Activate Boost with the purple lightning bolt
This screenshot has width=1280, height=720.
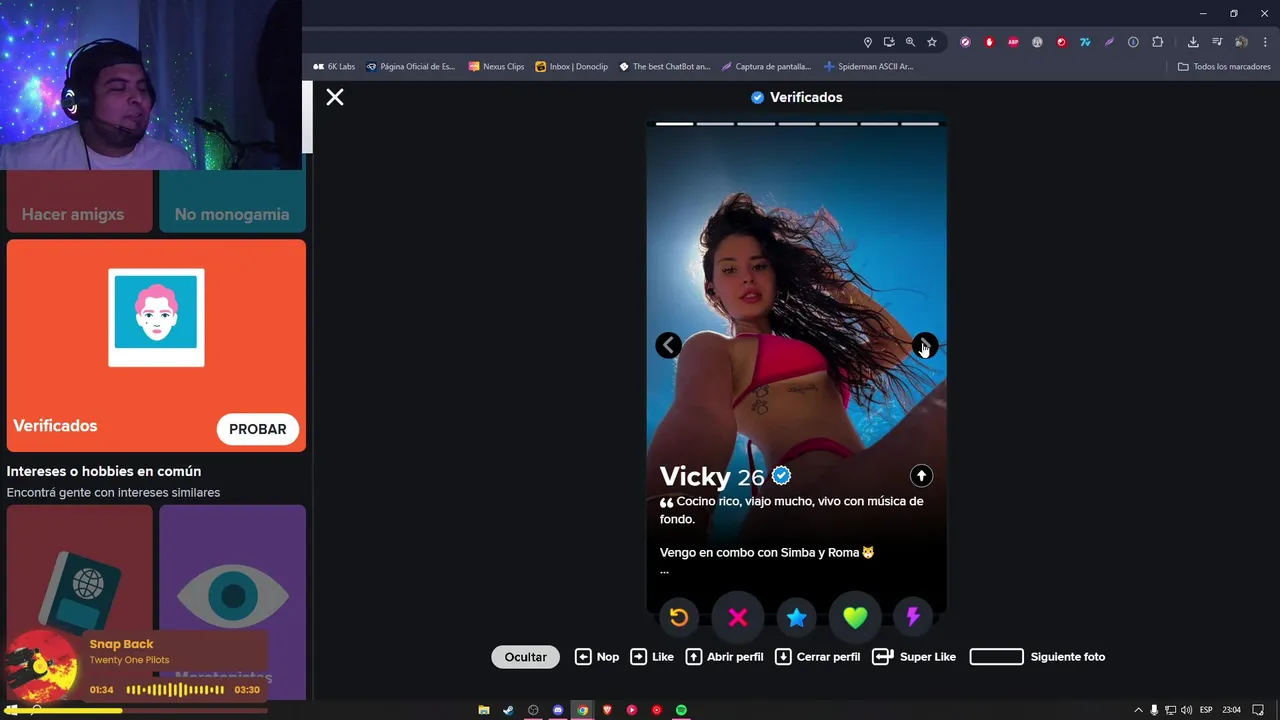(913, 617)
